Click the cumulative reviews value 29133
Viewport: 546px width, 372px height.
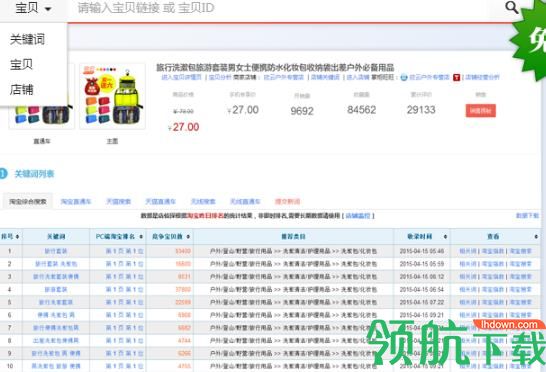[x=421, y=110]
